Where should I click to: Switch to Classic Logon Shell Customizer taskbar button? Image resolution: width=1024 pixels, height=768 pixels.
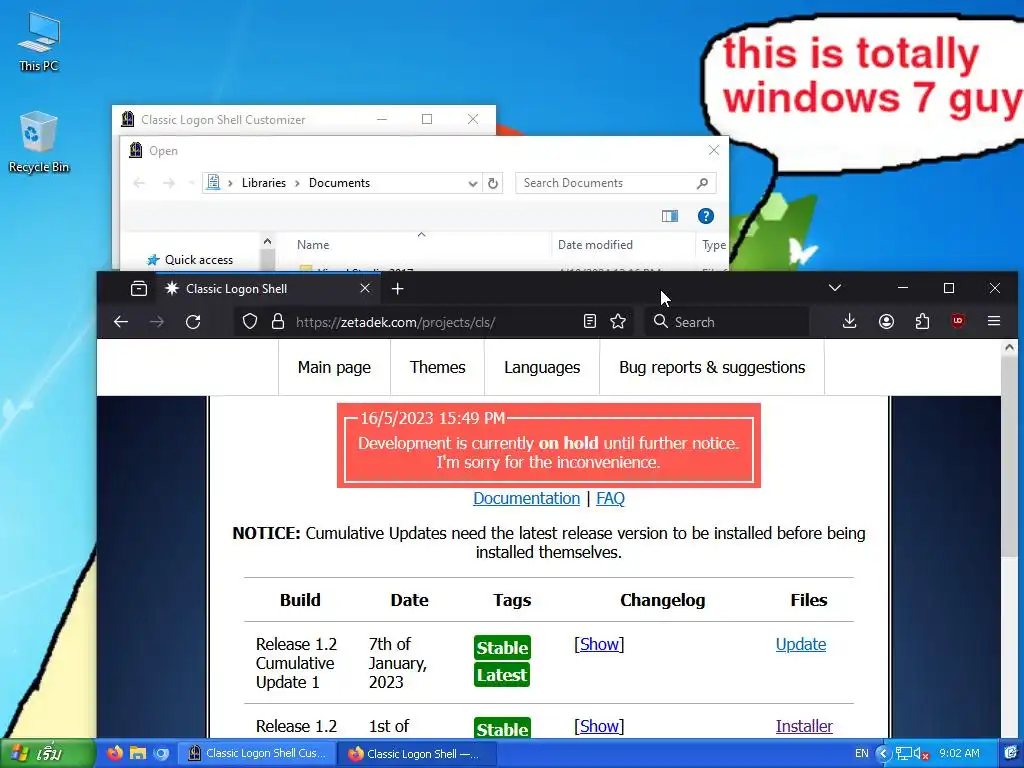[257, 754]
